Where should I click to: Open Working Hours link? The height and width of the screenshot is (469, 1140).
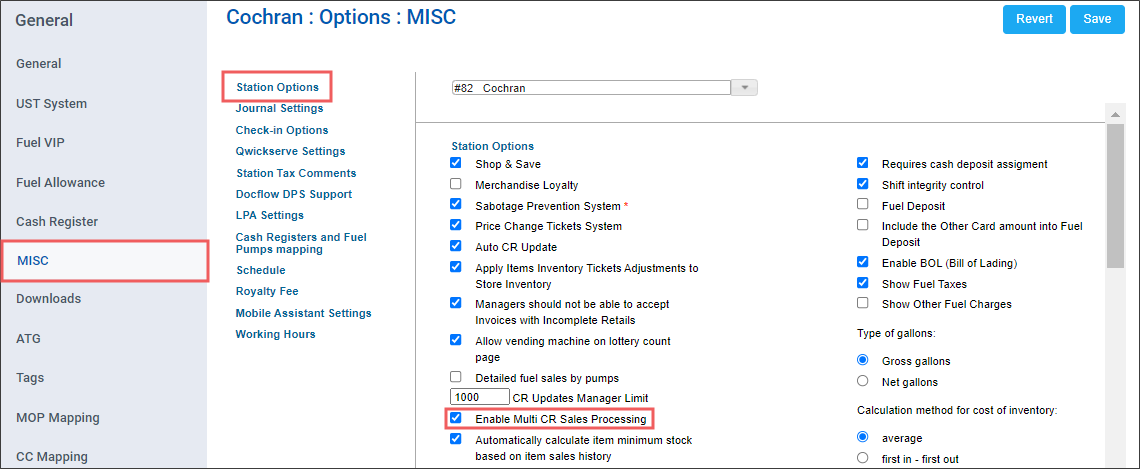(x=275, y=334)
